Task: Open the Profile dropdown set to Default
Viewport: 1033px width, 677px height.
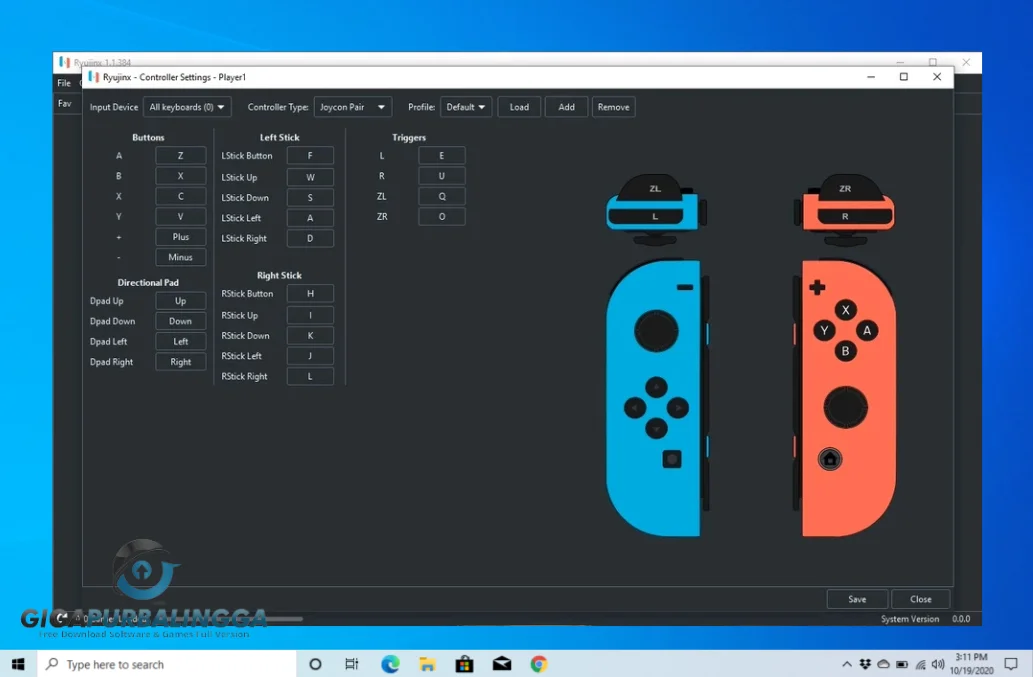Action: pos(466,107)
